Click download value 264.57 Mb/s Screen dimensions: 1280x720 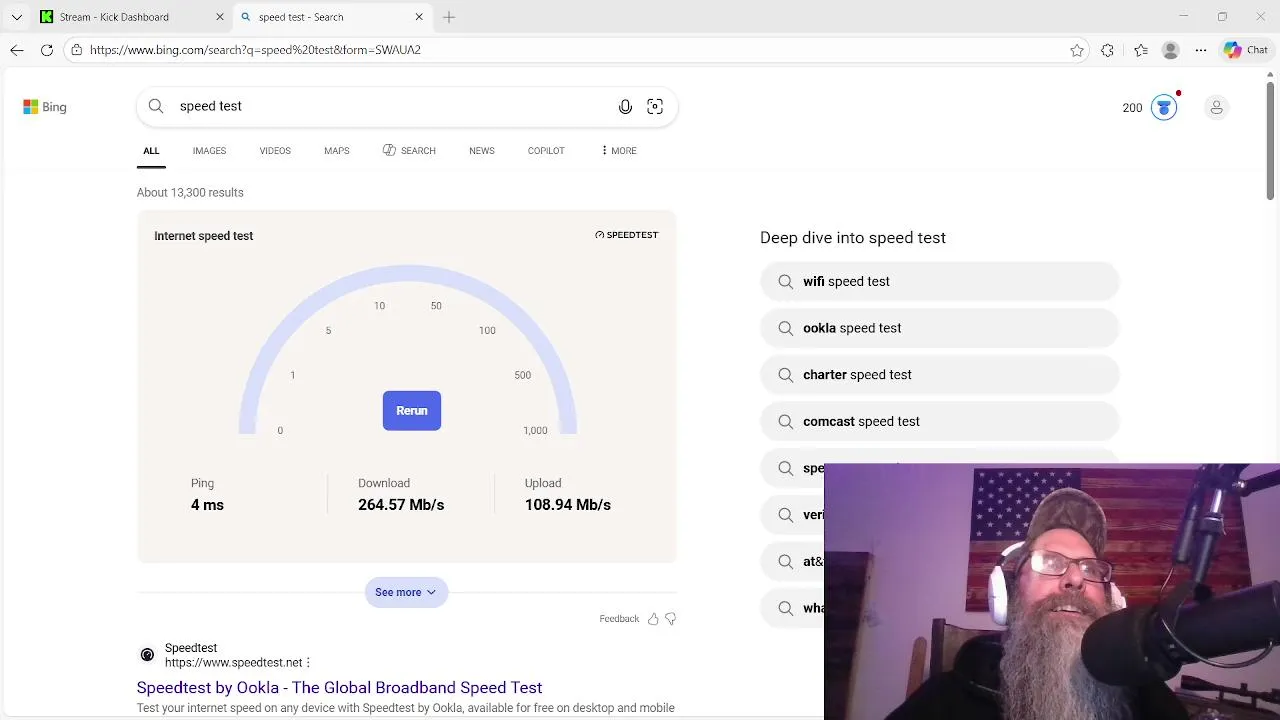point(401,505)
